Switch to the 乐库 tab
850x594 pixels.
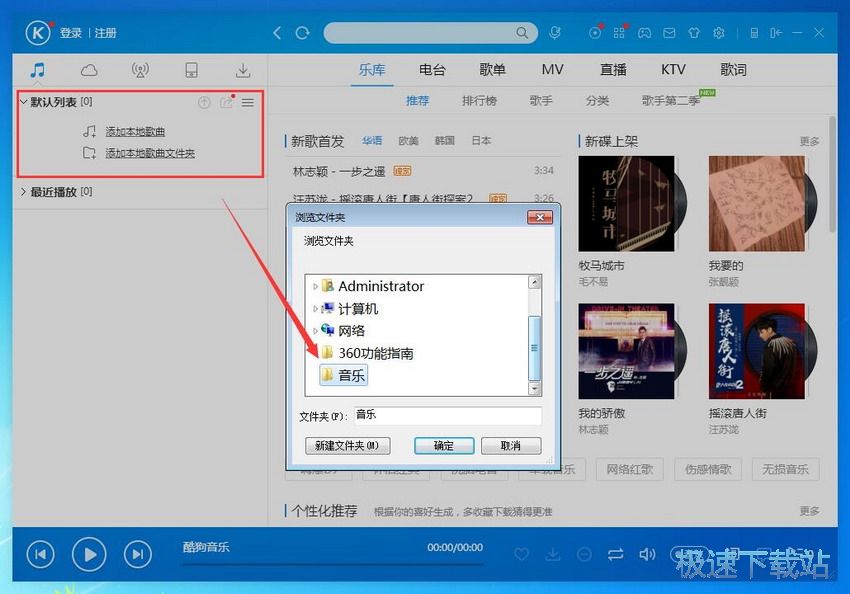(x=372, y=70)
